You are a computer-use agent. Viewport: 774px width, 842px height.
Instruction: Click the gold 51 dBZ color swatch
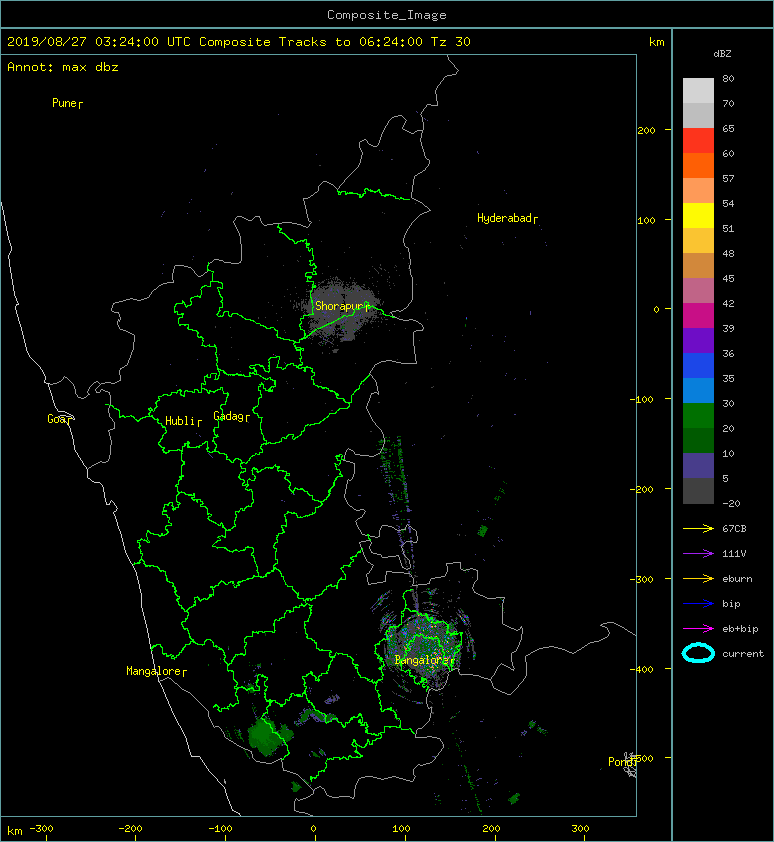coord(698,241)
